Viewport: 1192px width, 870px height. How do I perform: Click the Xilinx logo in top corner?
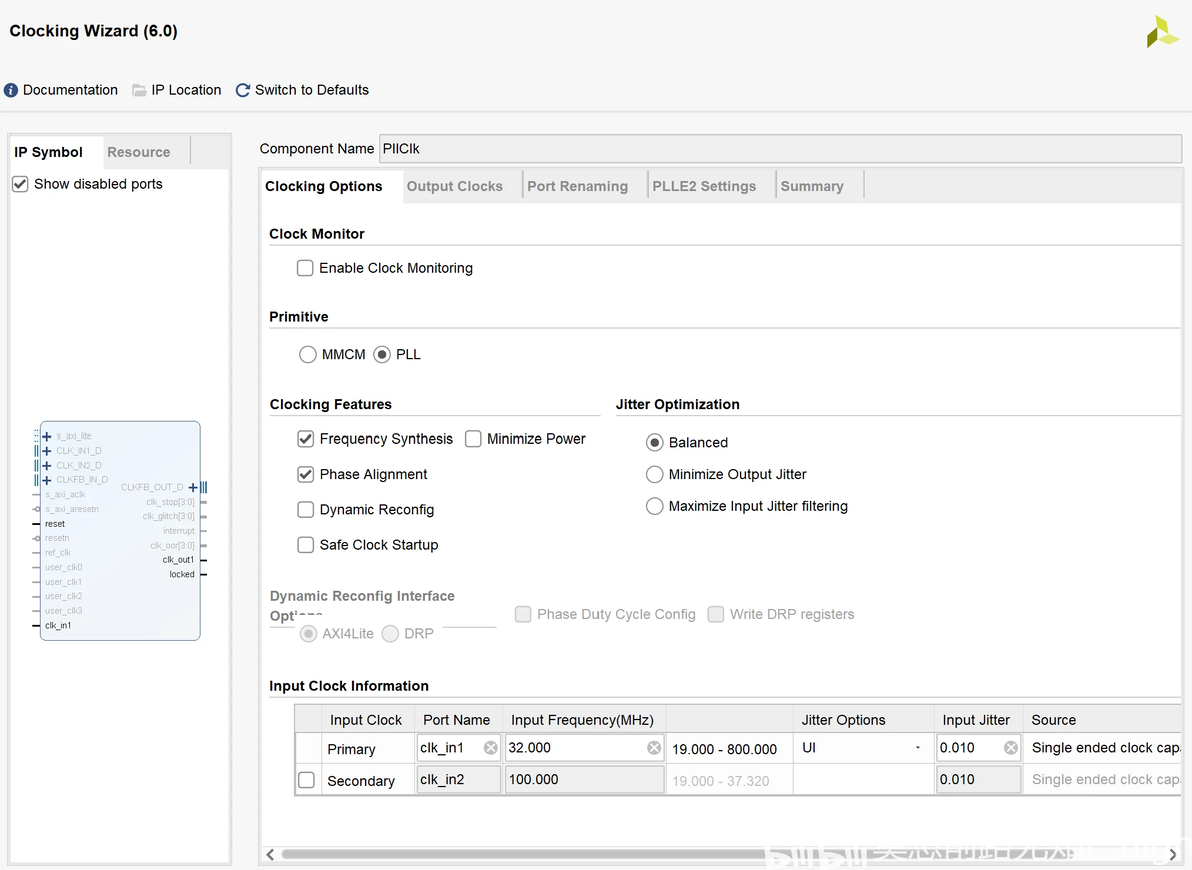[1162, 31]
